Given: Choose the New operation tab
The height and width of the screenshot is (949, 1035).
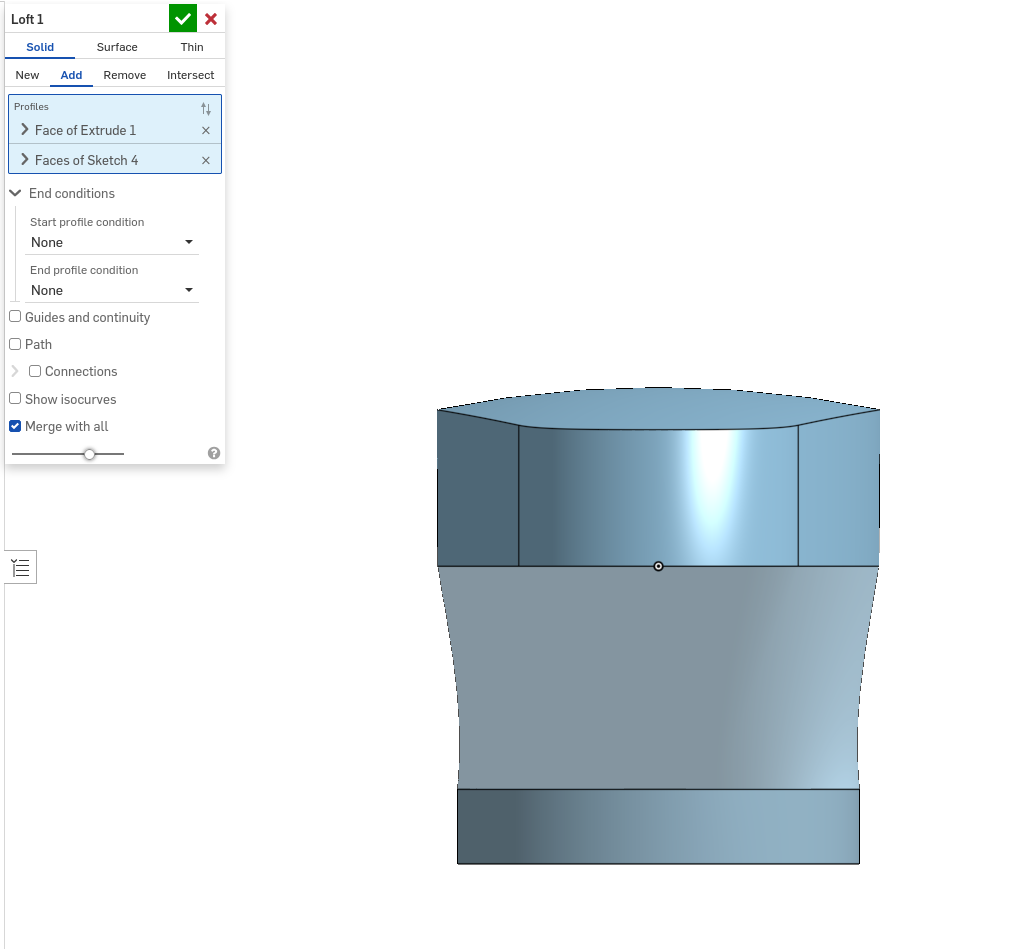Looking at the screenshot, I should [x=27, y=75].
